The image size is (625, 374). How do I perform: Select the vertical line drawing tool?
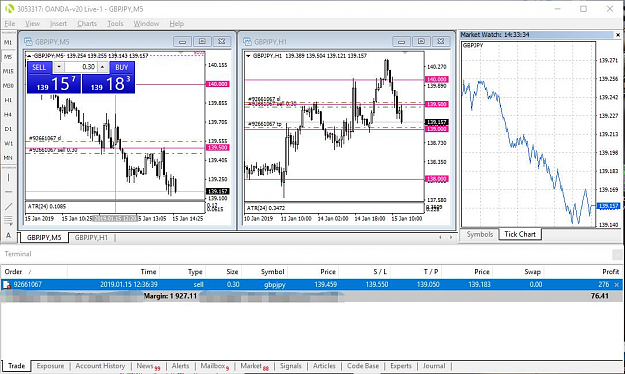pos(8,177)
